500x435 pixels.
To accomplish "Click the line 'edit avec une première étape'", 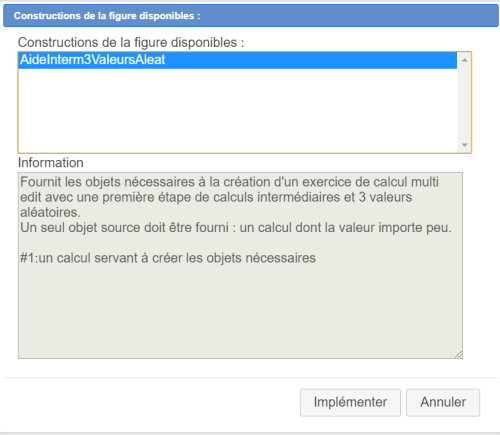I will (x=216, y=197).
